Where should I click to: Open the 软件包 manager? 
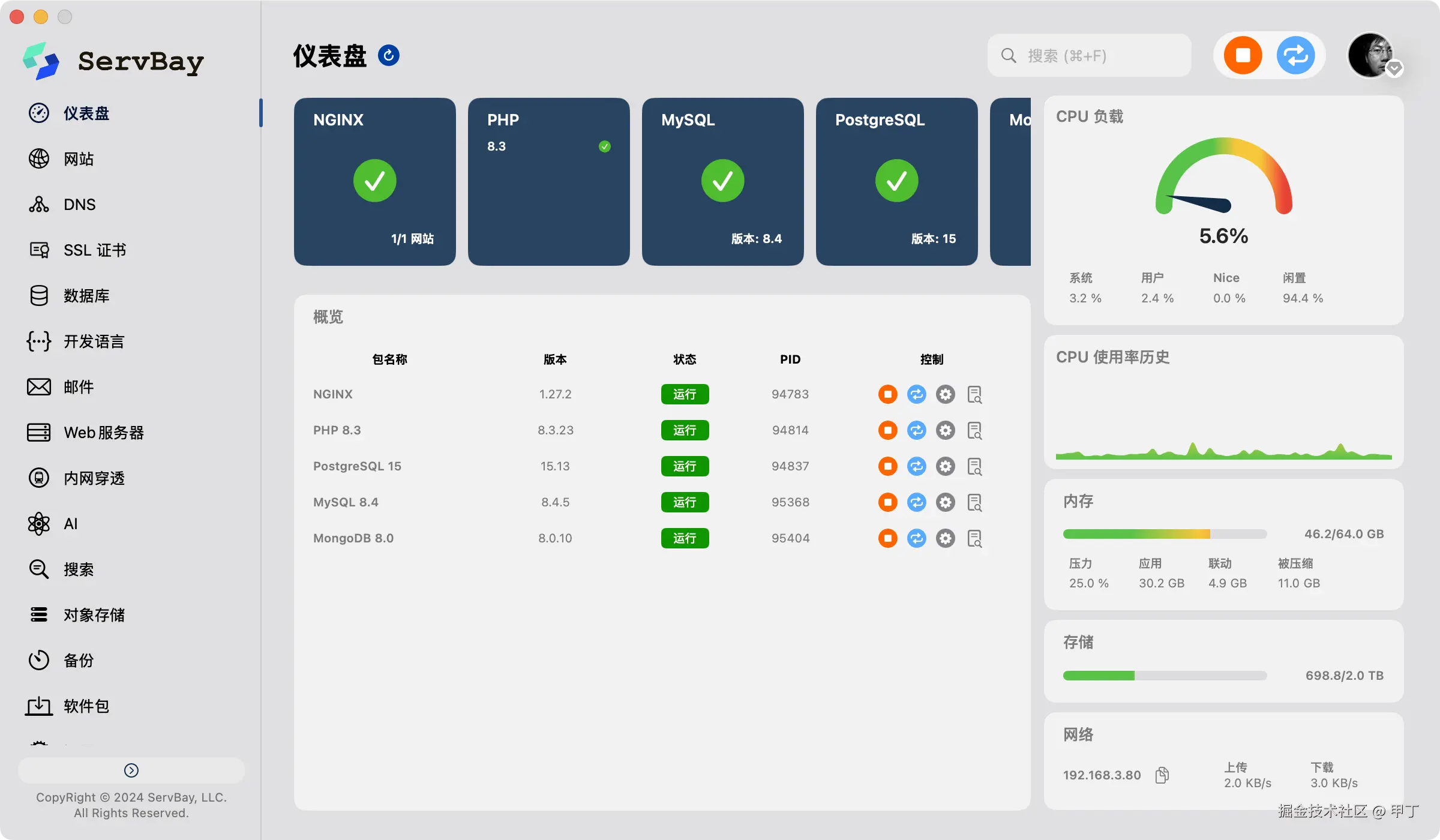tap(86, 706)
